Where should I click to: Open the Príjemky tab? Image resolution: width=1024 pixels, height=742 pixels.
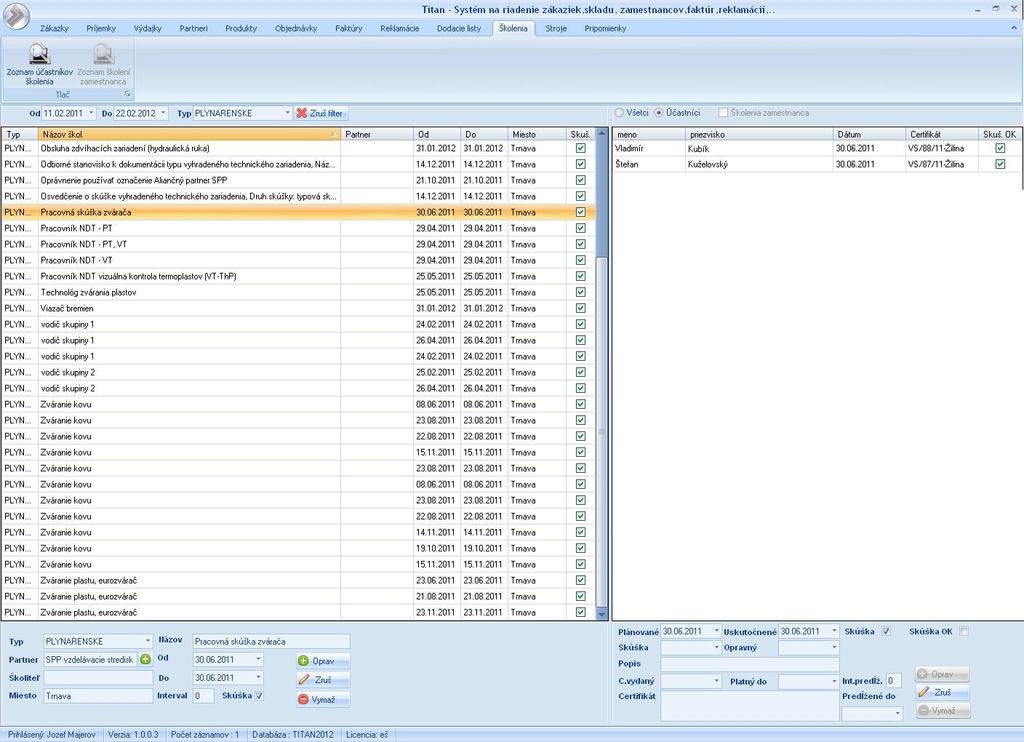click(x=101, y=28)
